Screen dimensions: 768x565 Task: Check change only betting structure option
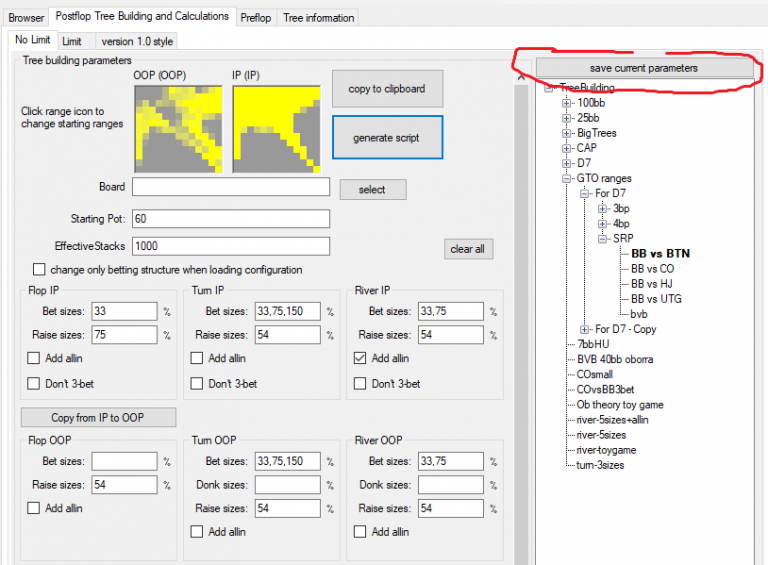coord(39,270)
